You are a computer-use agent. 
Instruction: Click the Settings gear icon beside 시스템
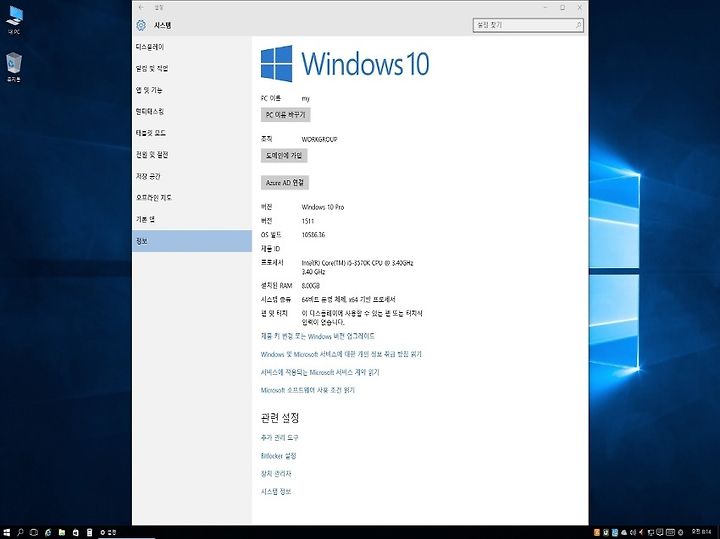[141, 25]
